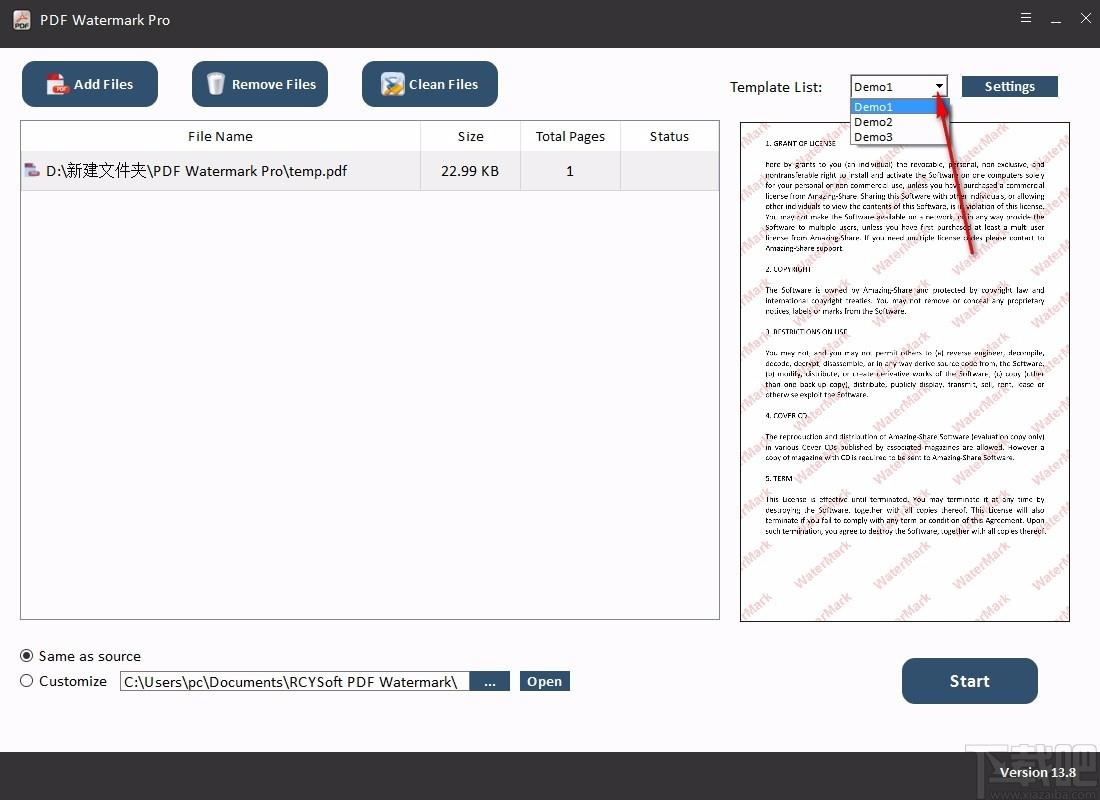Image resolution: width=1100 pixels, height=800 pixels.
Task: Click the Clean Files button label
Action: [443, 84]
